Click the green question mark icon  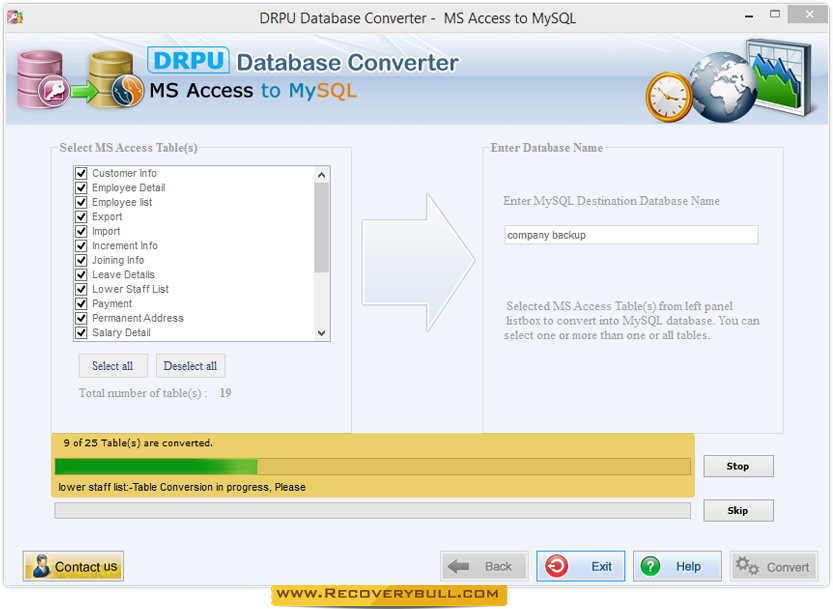[x=650, y=566]
